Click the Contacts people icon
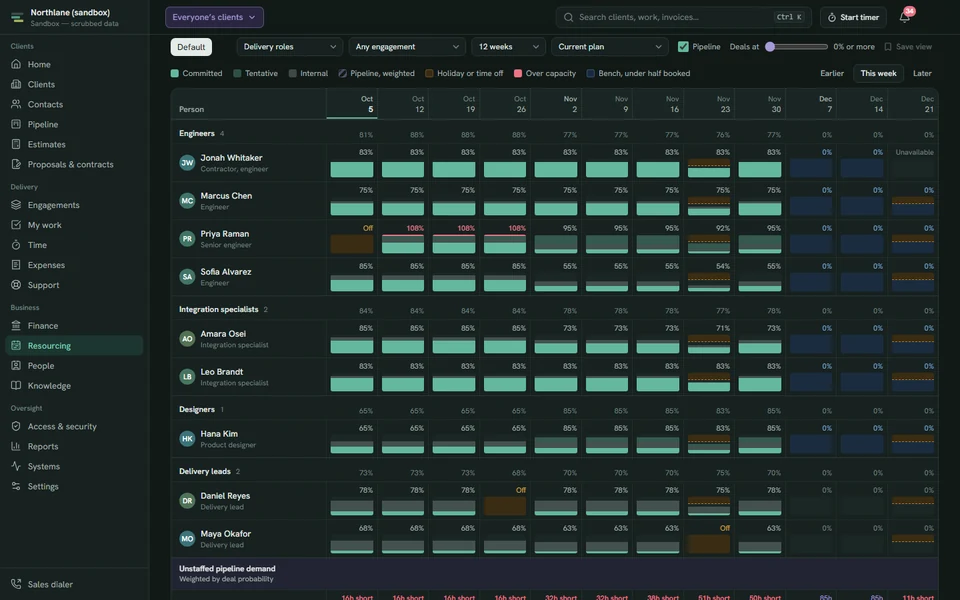The image size is (960, 600). tap(16, 104)
